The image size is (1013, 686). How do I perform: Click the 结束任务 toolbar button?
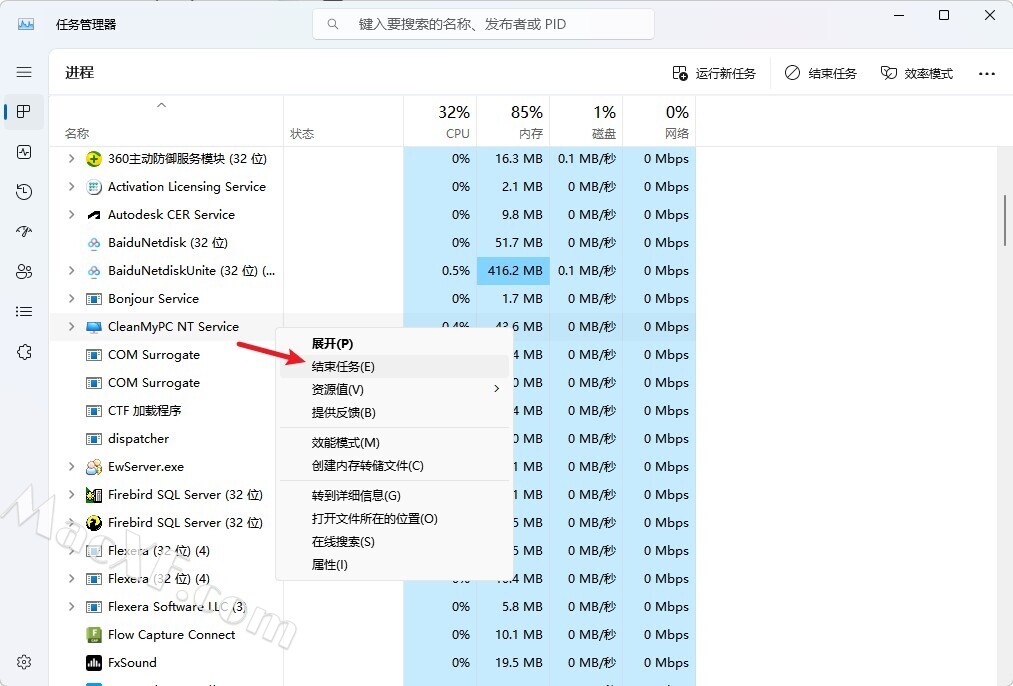pos(820,74)
